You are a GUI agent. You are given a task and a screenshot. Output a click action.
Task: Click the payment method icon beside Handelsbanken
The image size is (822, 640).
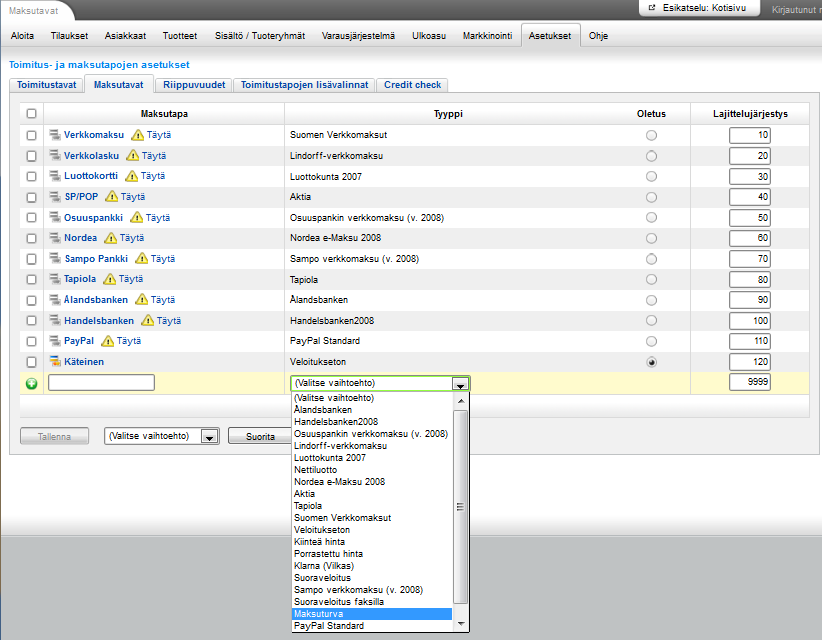click(x=55, y=320)
